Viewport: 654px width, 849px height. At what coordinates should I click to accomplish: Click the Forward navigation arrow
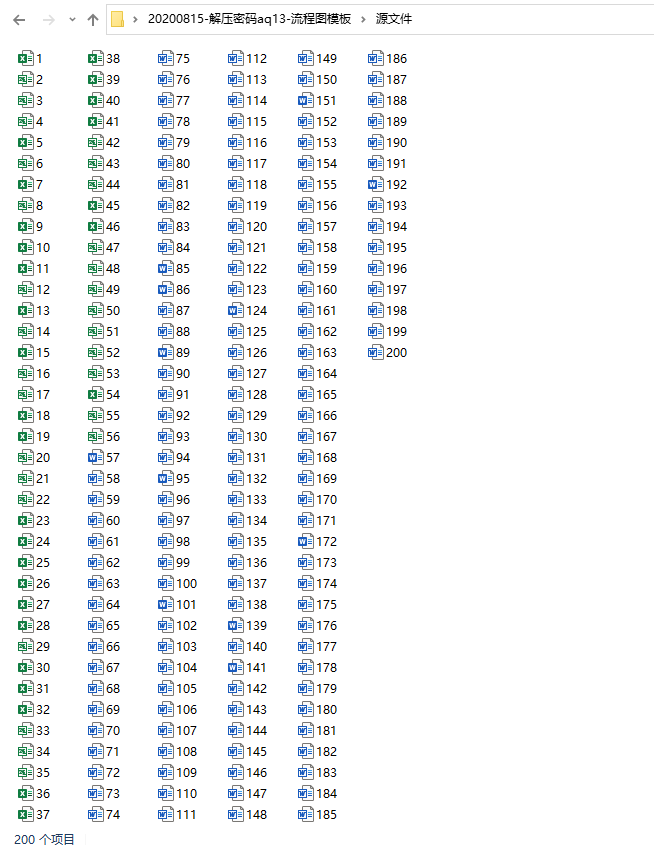[x=49, y=20]
